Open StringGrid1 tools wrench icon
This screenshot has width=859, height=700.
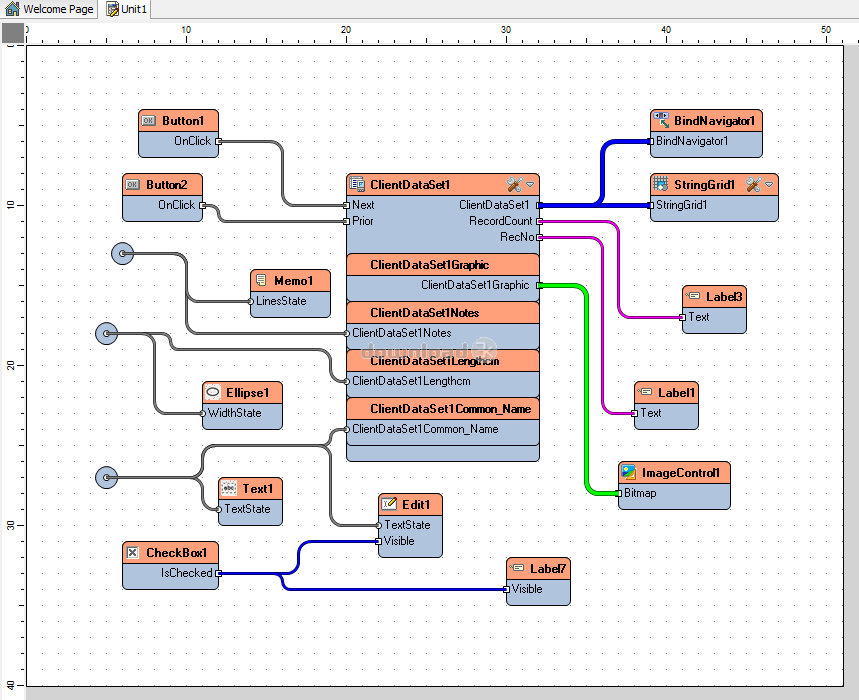[x=753, y=185]
